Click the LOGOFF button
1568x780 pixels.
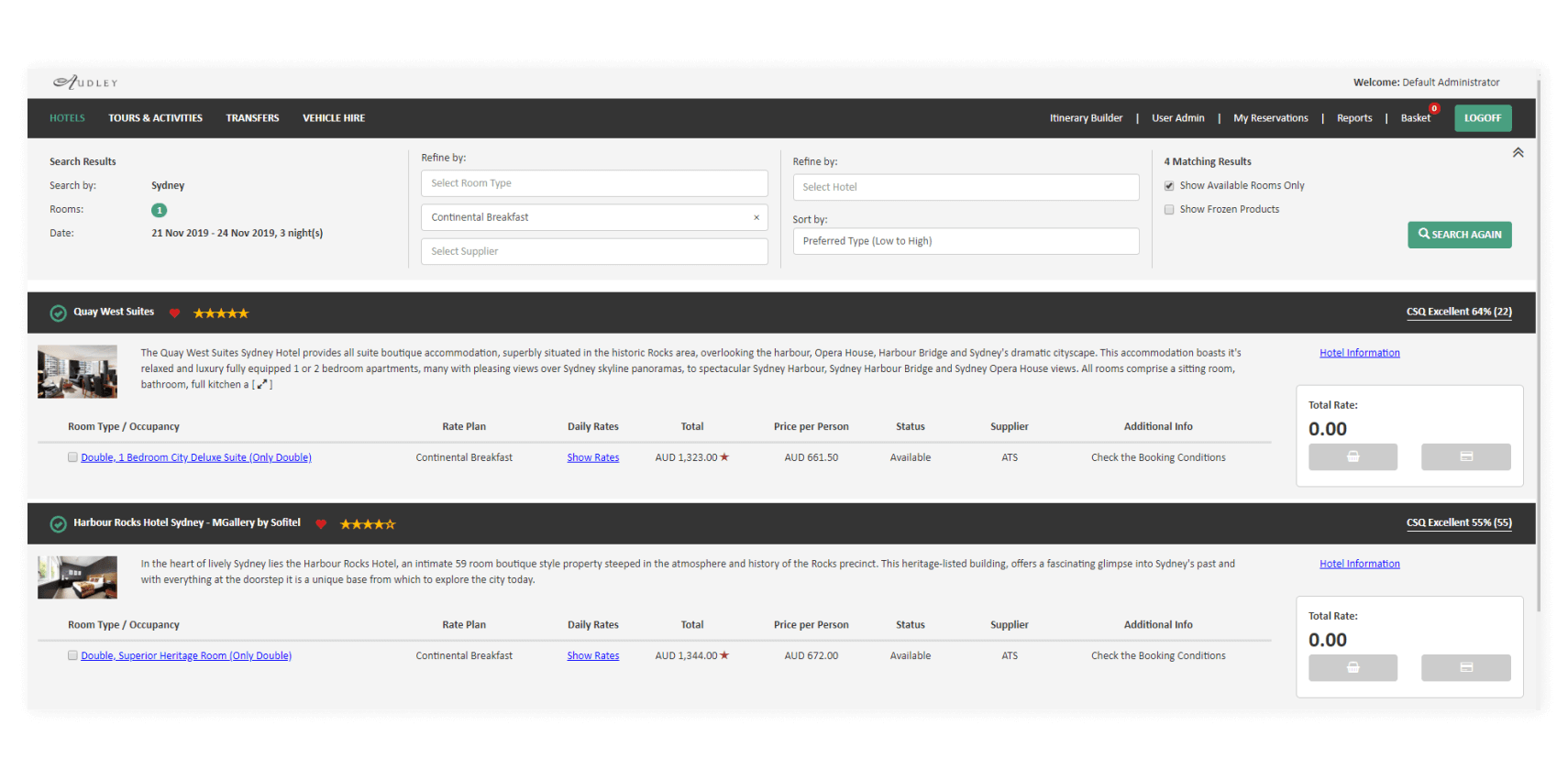[x=1483, y=118]
